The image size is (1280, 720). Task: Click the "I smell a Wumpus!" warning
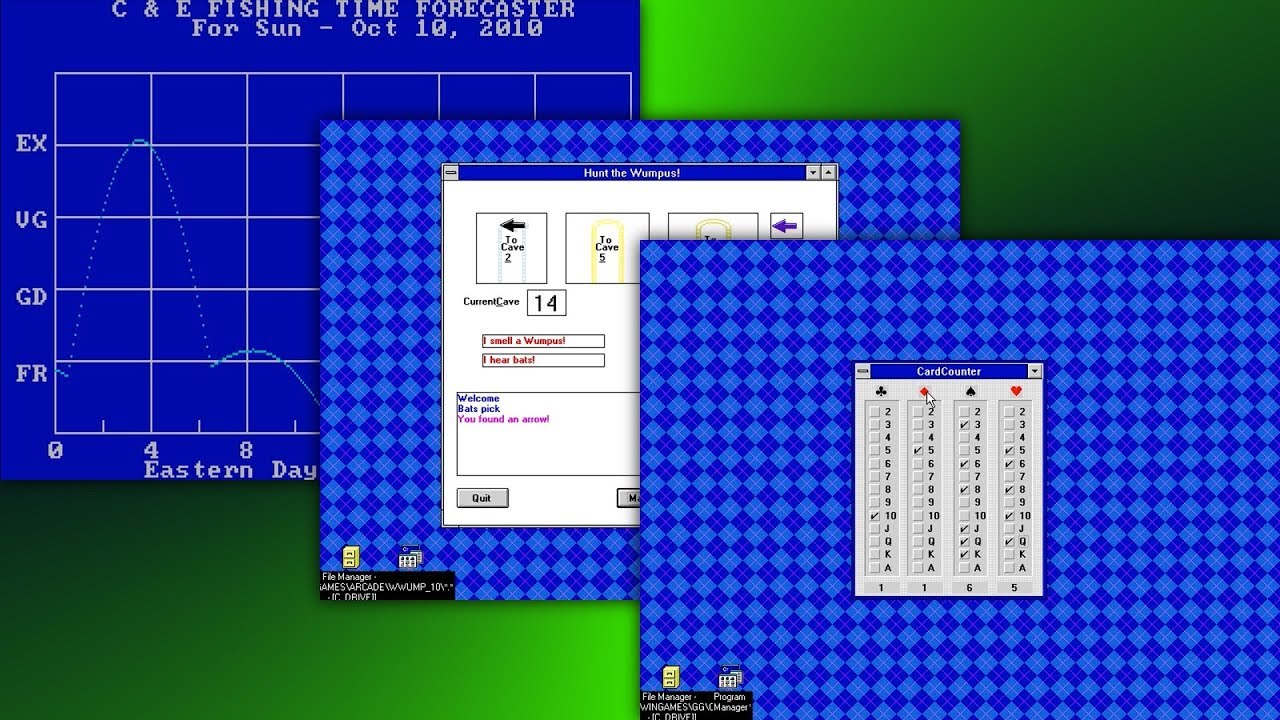point(543,341)
